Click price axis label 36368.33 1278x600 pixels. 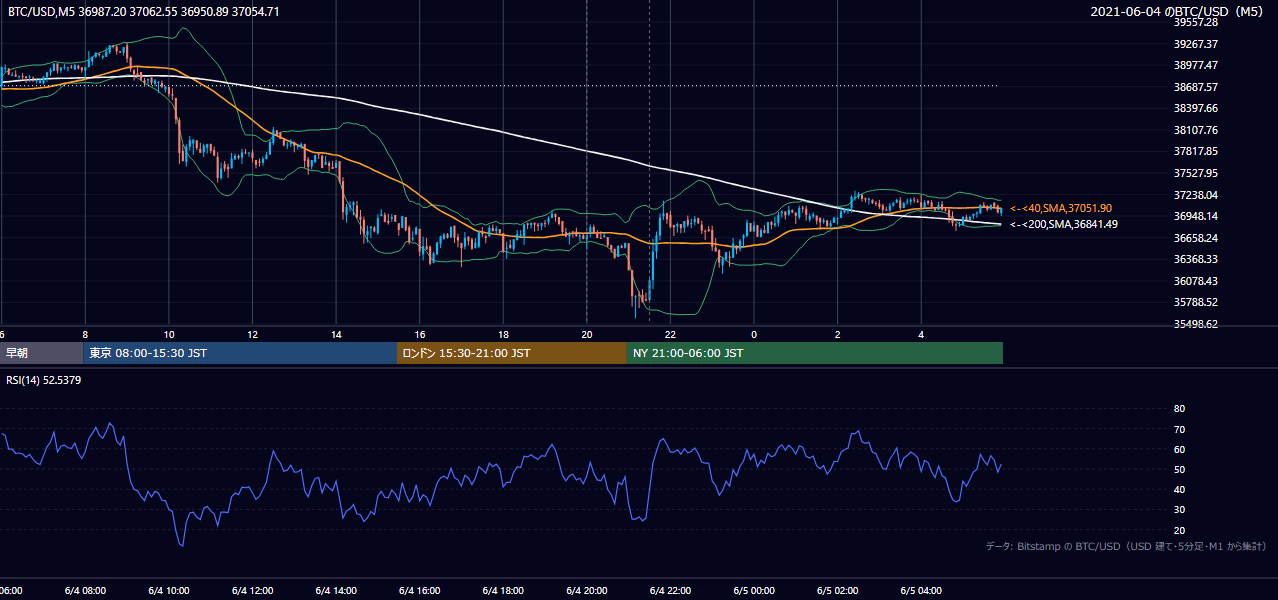tap(1197, 259)
